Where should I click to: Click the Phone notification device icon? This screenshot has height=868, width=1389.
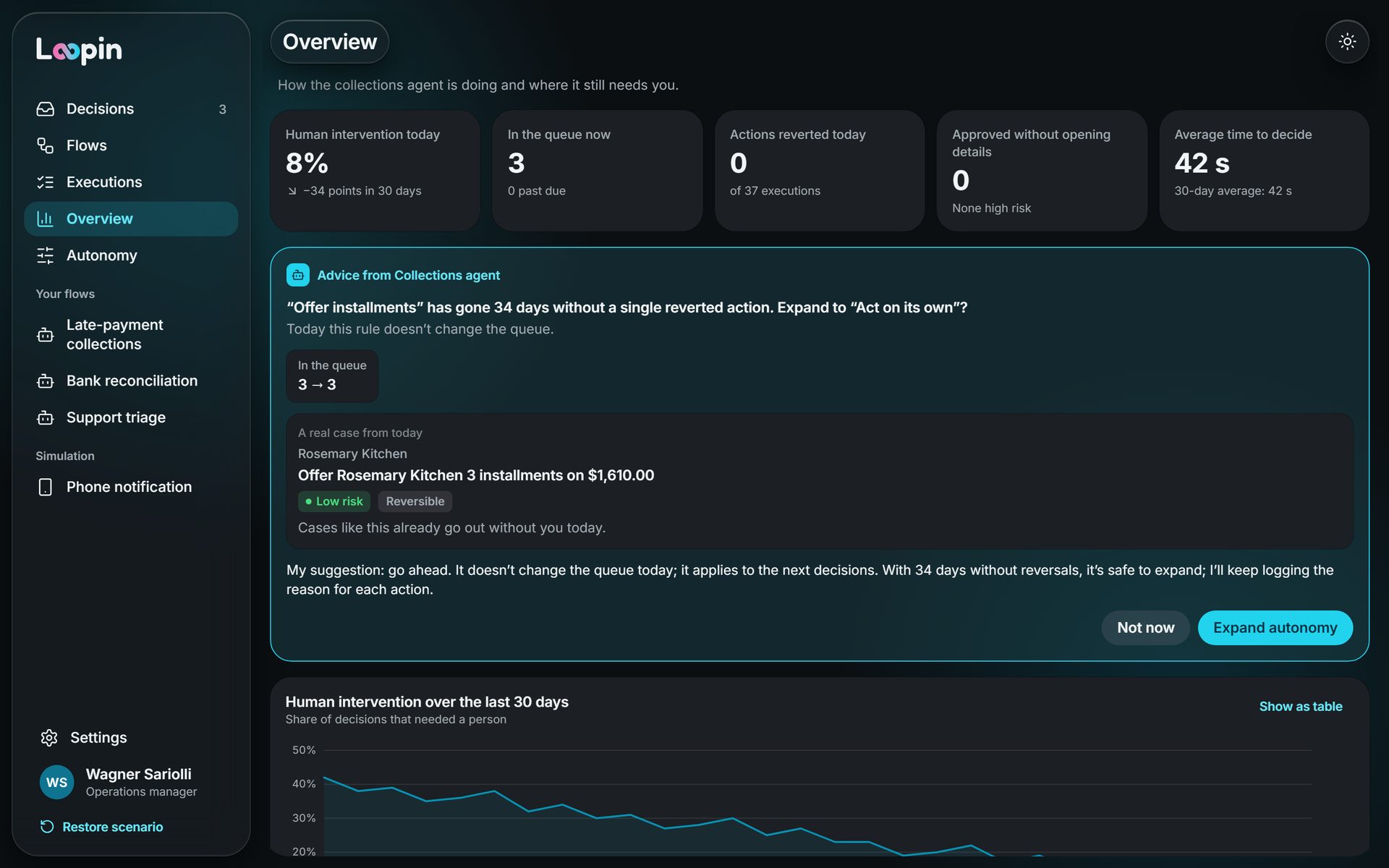coord(46,487)
